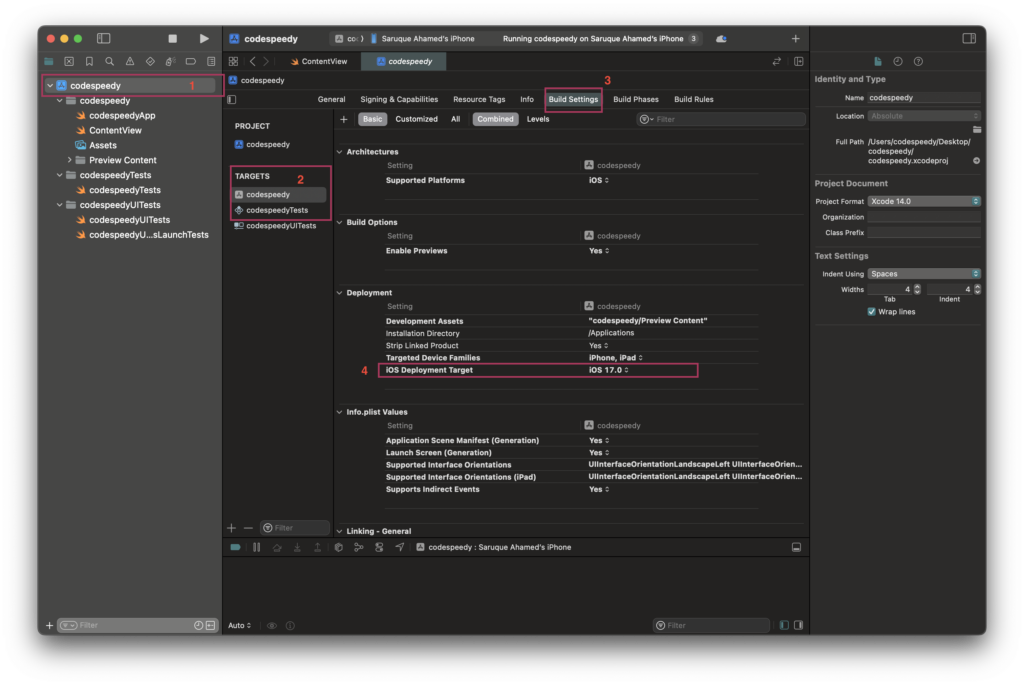Open the Auto variables scope menu
1024x685 pixels.
pos(239,625)
